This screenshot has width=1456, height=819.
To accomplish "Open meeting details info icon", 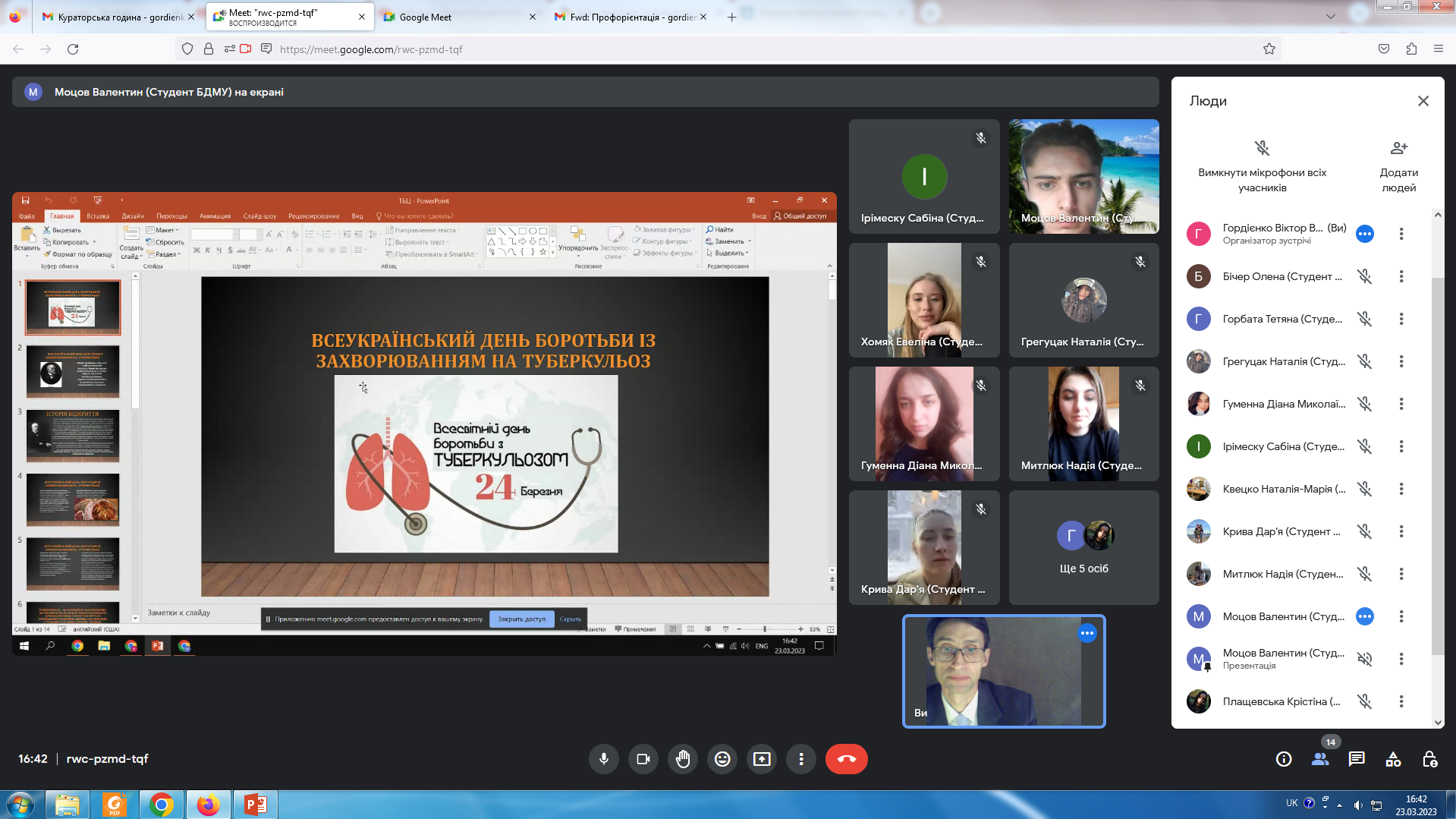I will pyautogui.click(x=1284, y=759).
